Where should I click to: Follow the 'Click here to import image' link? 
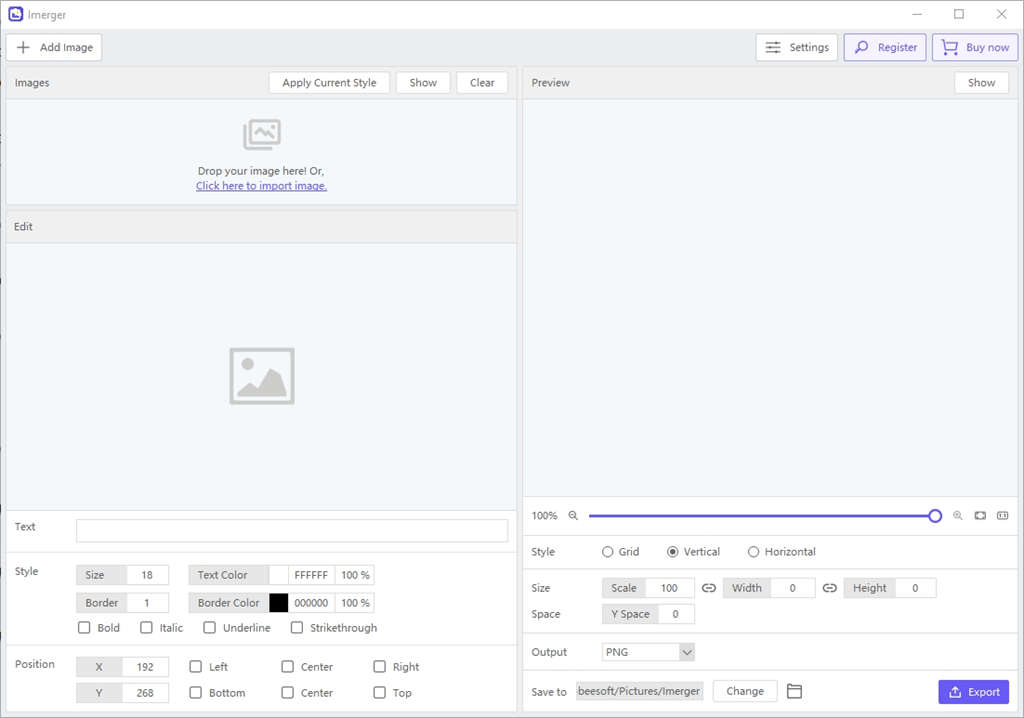(x=261, y=186)
